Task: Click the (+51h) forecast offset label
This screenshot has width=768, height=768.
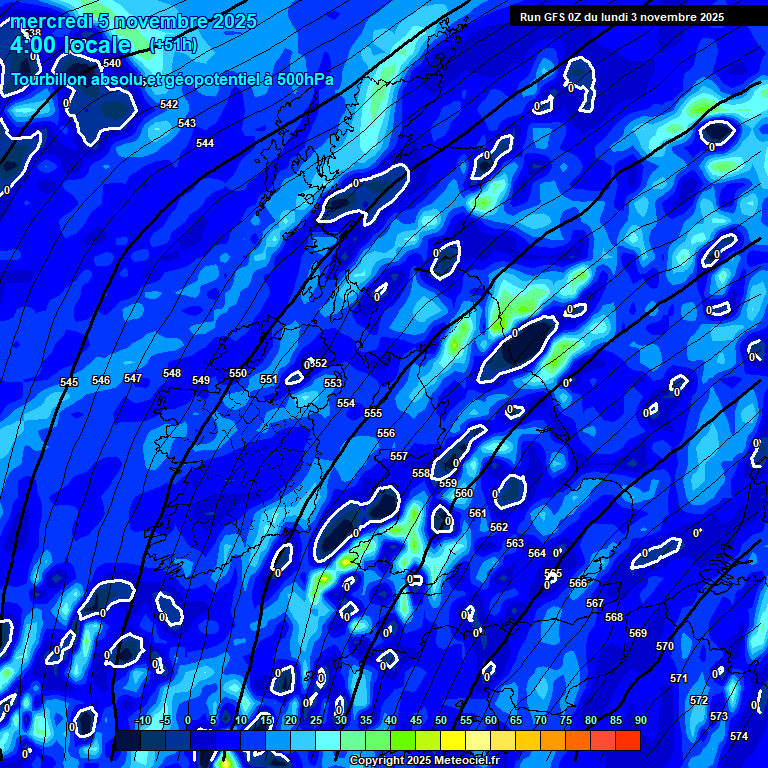Action: (x=173, y=46)
